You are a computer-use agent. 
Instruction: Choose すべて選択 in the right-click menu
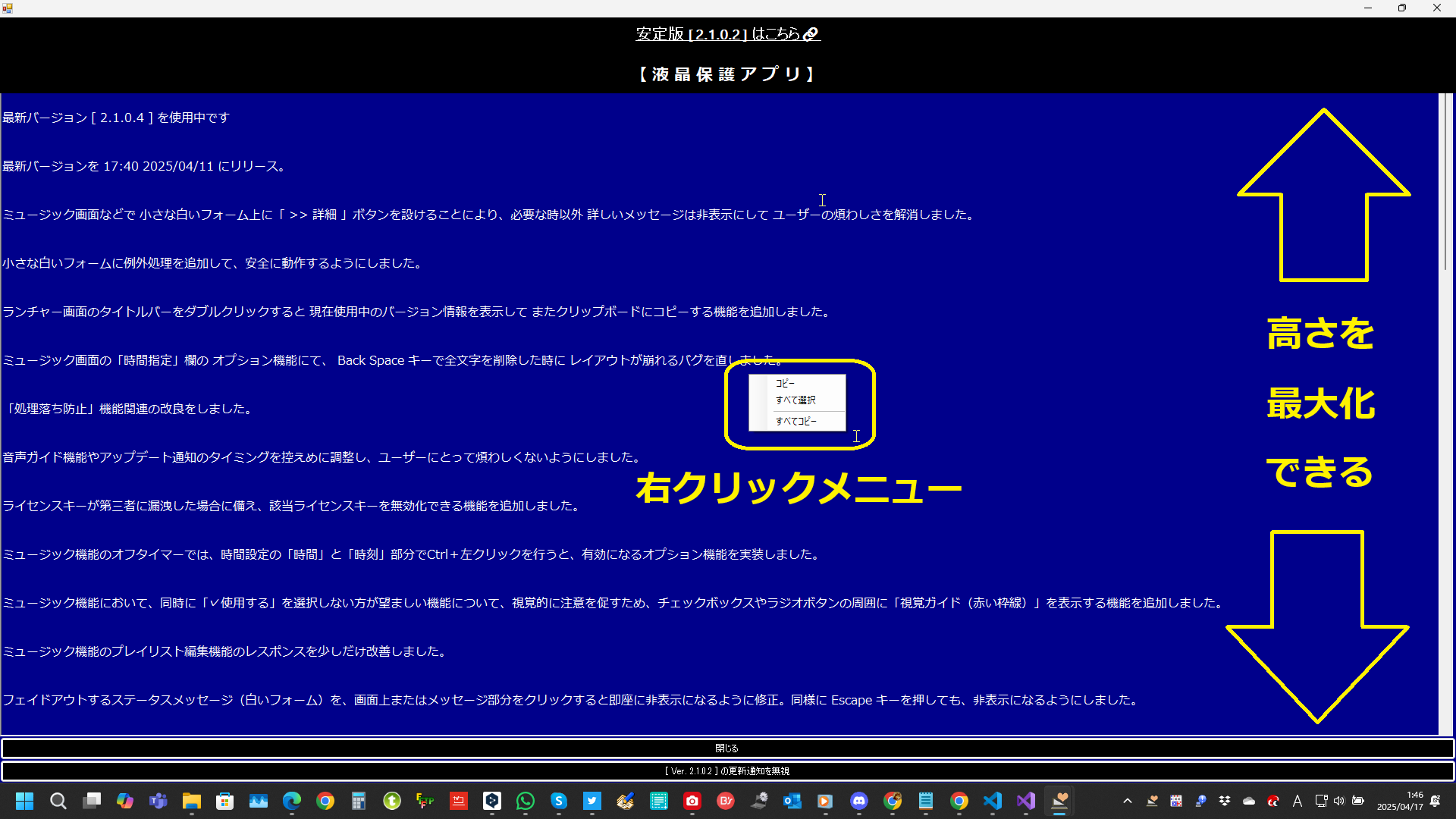(797, 400)
